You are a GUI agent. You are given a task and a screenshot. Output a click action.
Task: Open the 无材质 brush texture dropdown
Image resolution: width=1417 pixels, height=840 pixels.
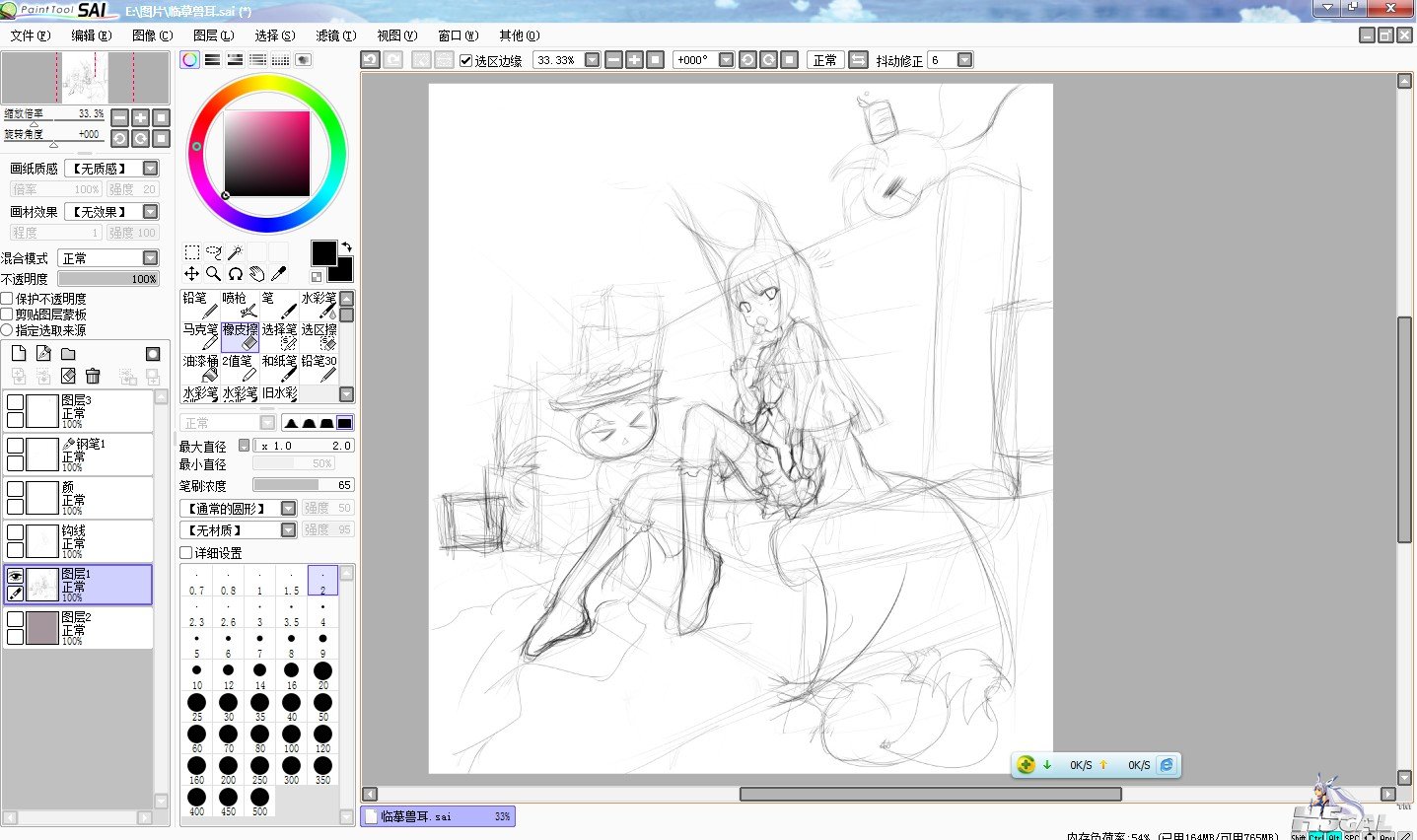[289, 530]
